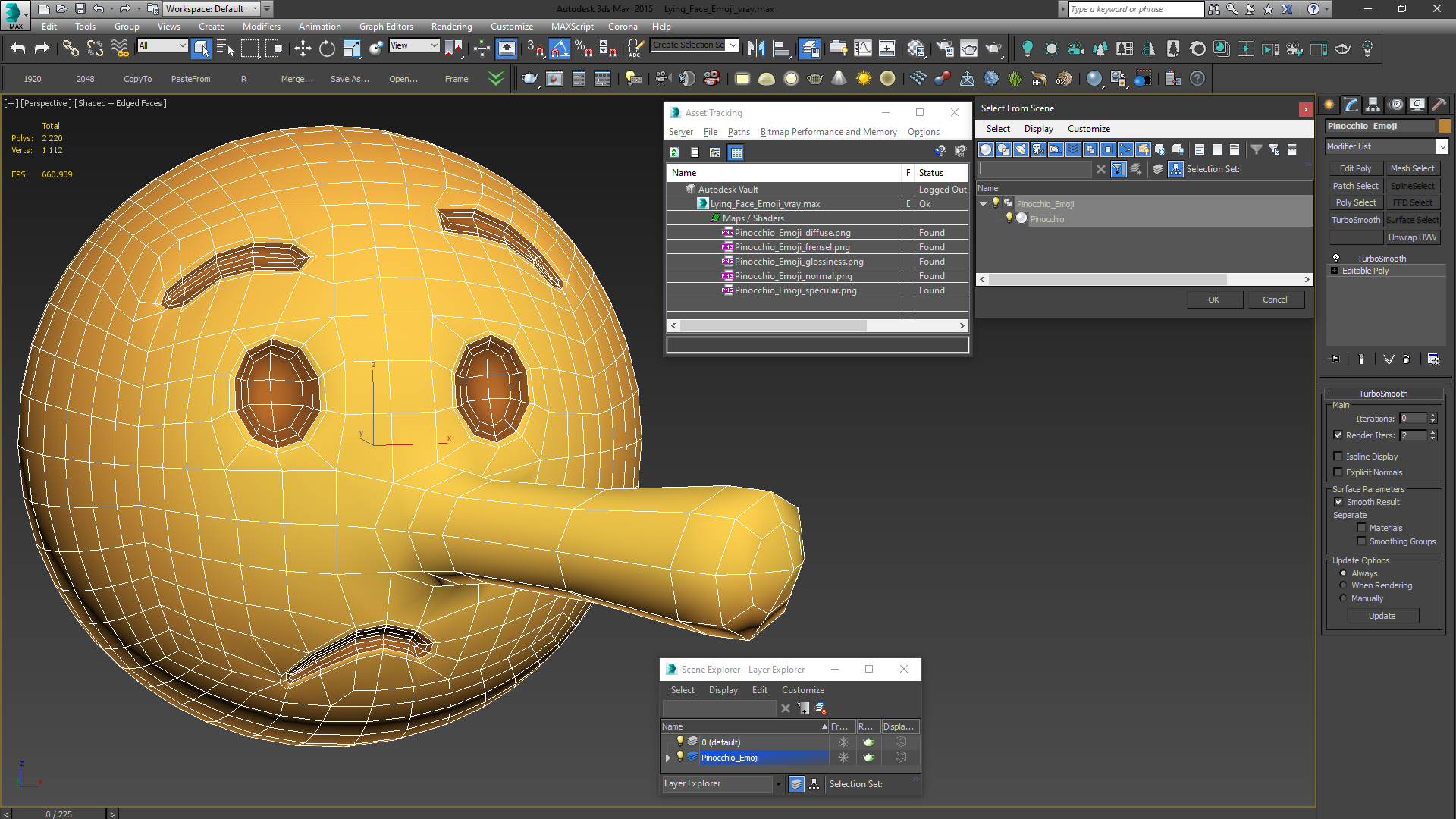1456x819 pixels.
Task: Select the Move tool in main toolbar
Action: click(303, 49)
